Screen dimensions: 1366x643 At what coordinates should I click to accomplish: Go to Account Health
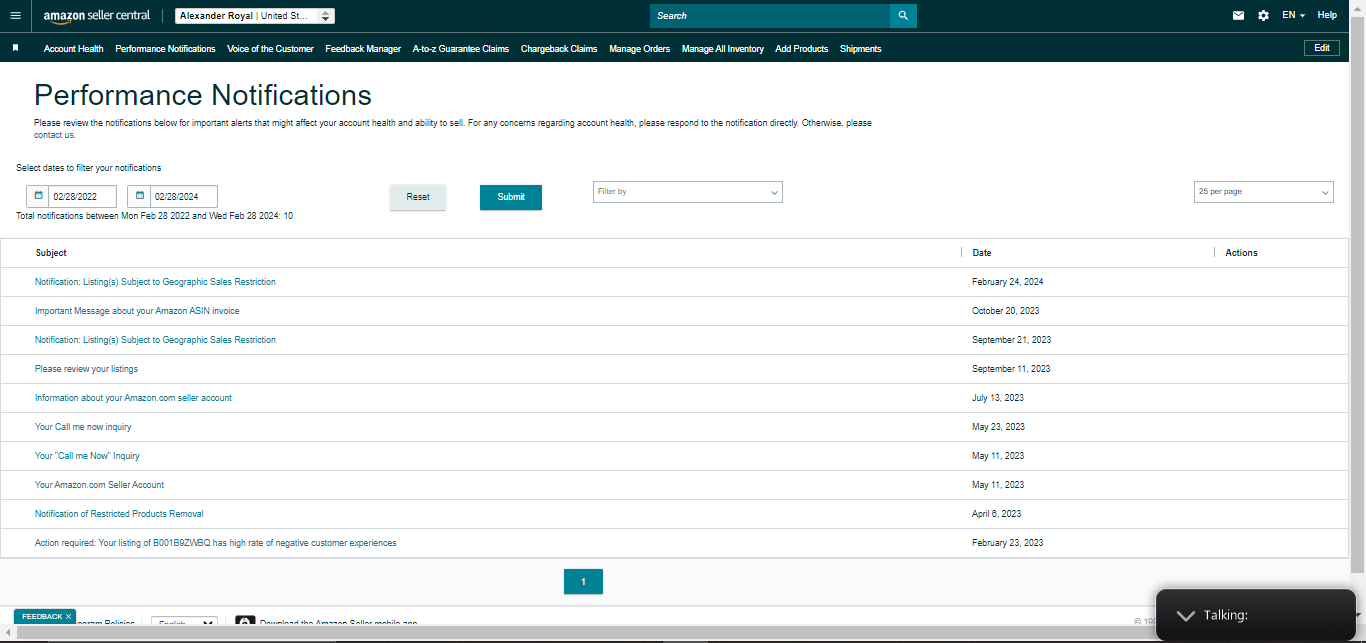click(74, 48)
